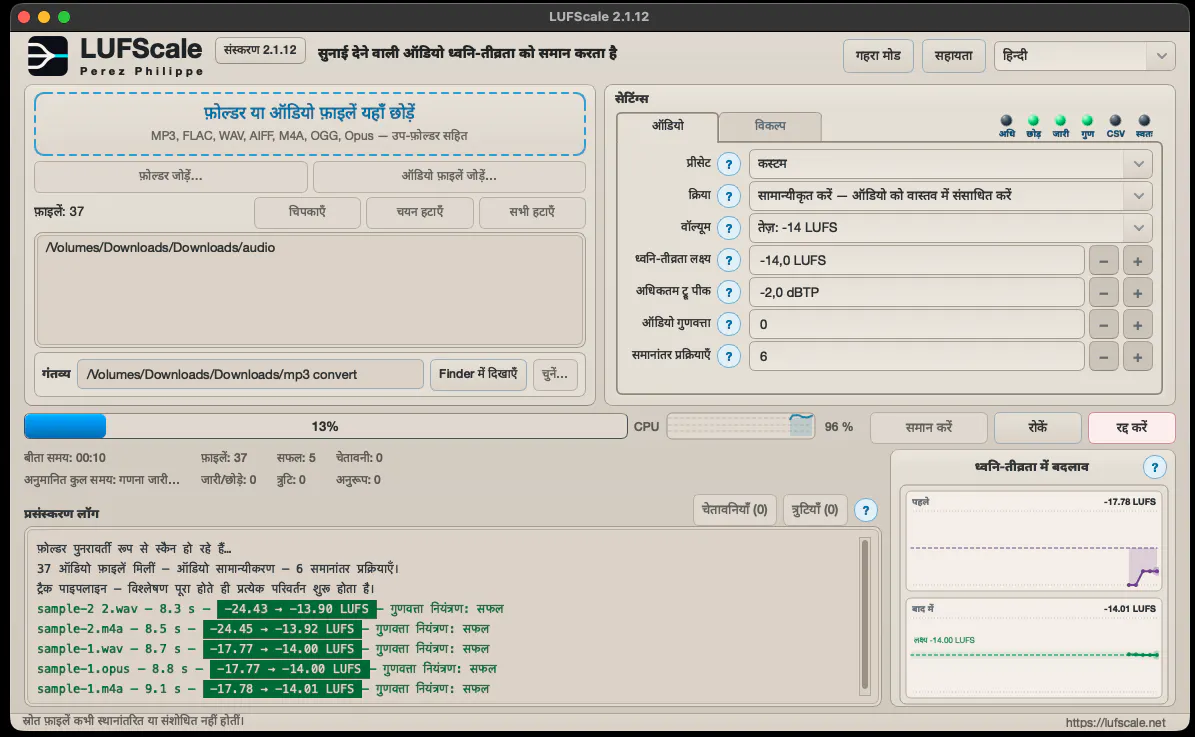The height and width of the screenshot is (737, 1195).
Task: Pause processing with रोकें button
Action: pyautogui.click(x=1037, y=428)
